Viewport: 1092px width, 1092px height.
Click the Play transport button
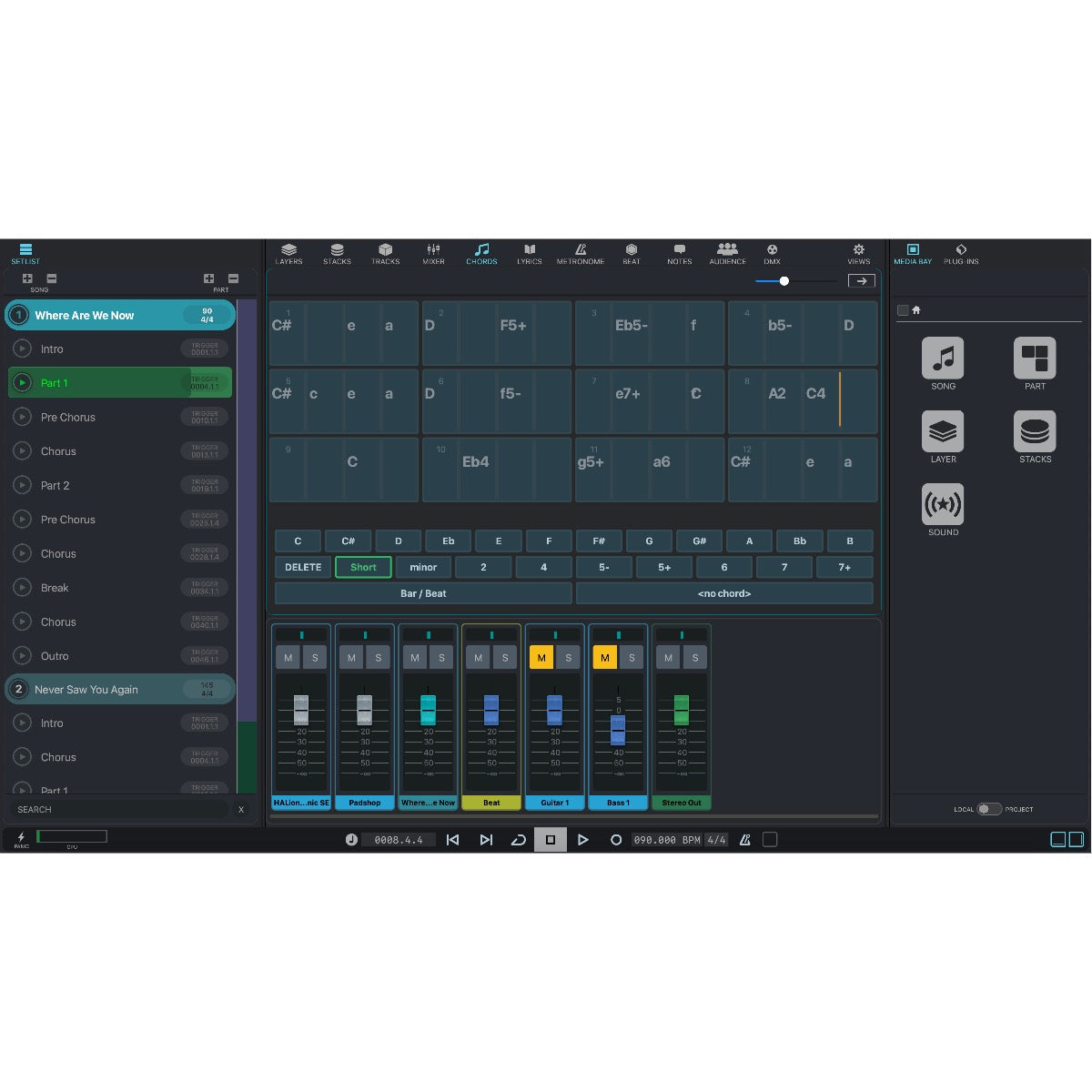583,840
